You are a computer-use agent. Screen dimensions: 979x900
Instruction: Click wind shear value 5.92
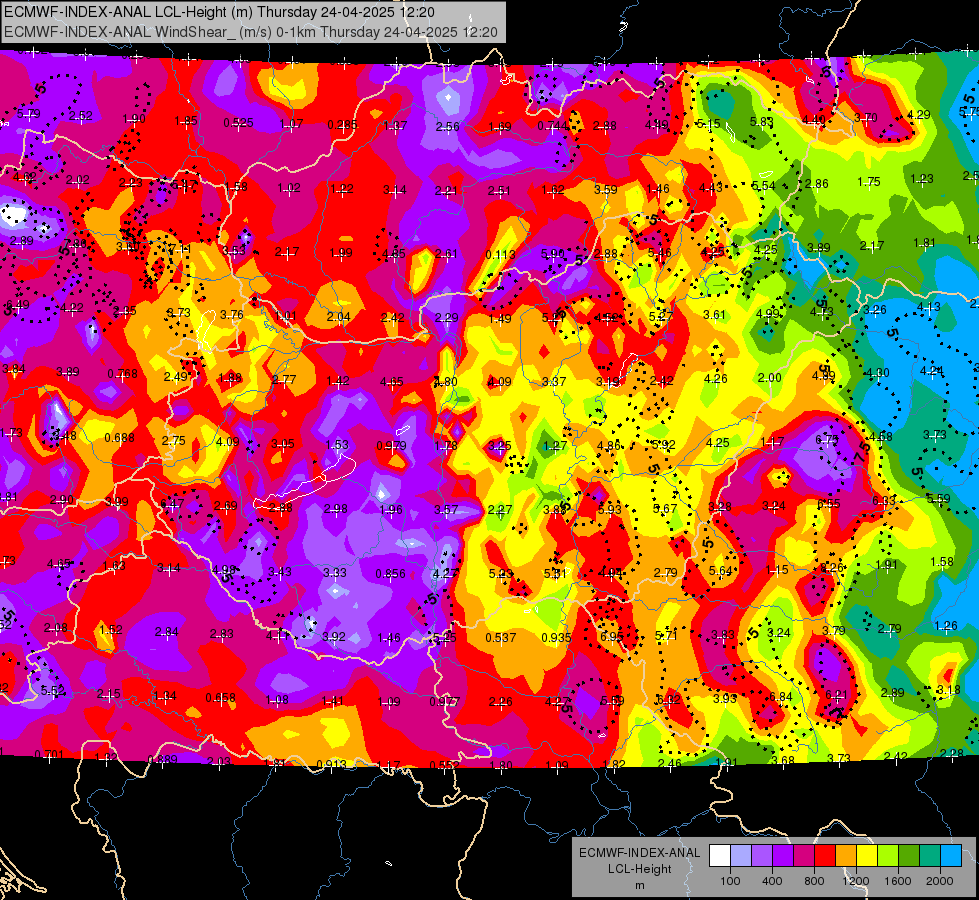[664, 445]
